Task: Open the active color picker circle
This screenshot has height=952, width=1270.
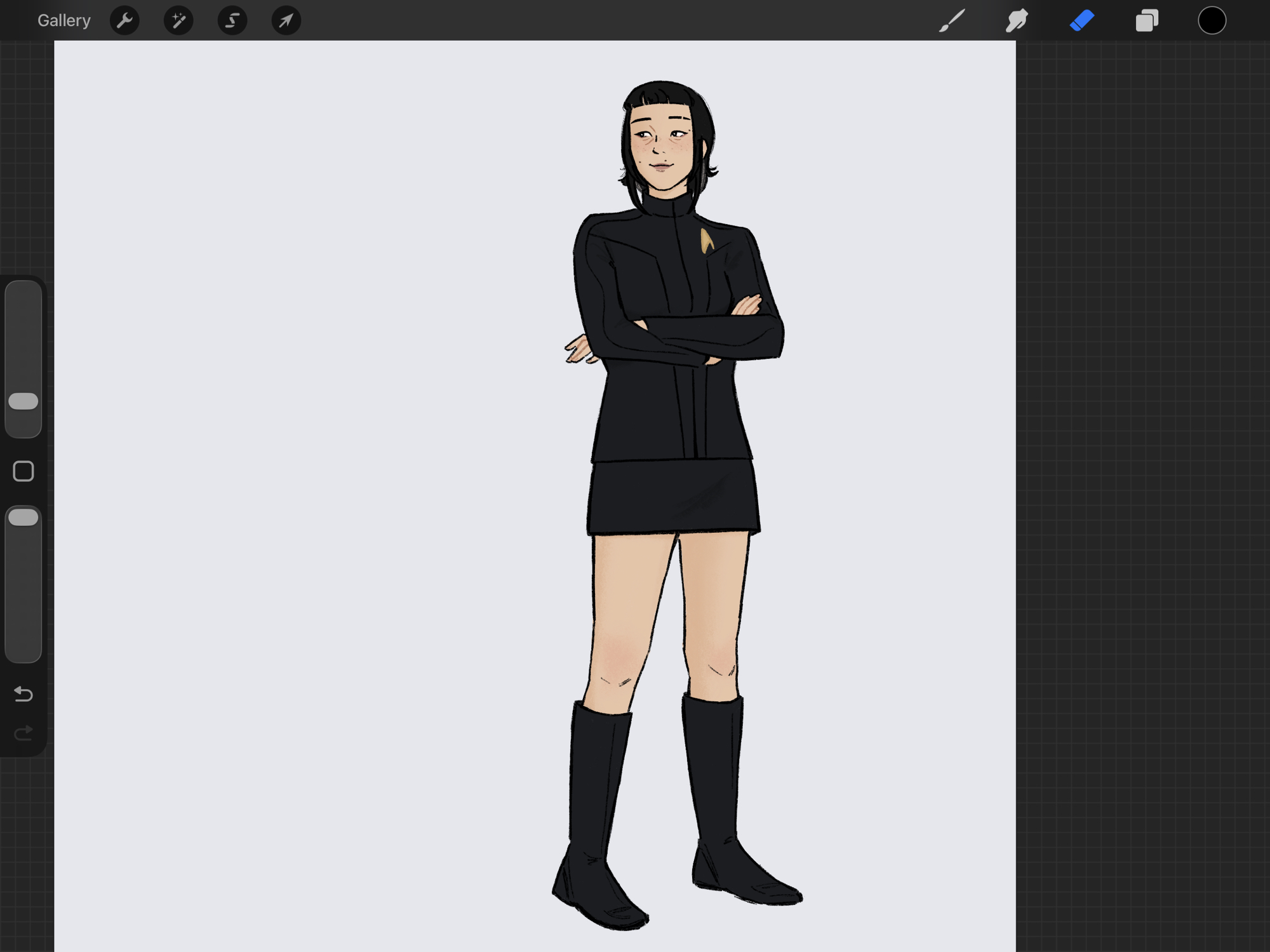Action: tap(1212, 20)
